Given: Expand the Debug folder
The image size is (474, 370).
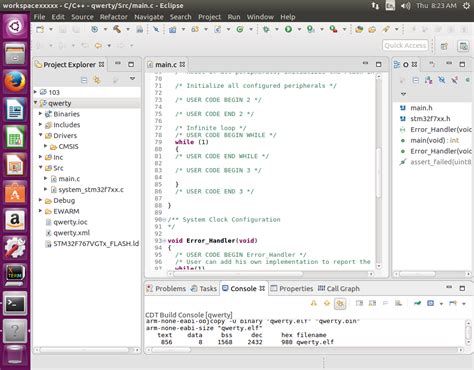Looking at the screenshot, I should (40, 200).
